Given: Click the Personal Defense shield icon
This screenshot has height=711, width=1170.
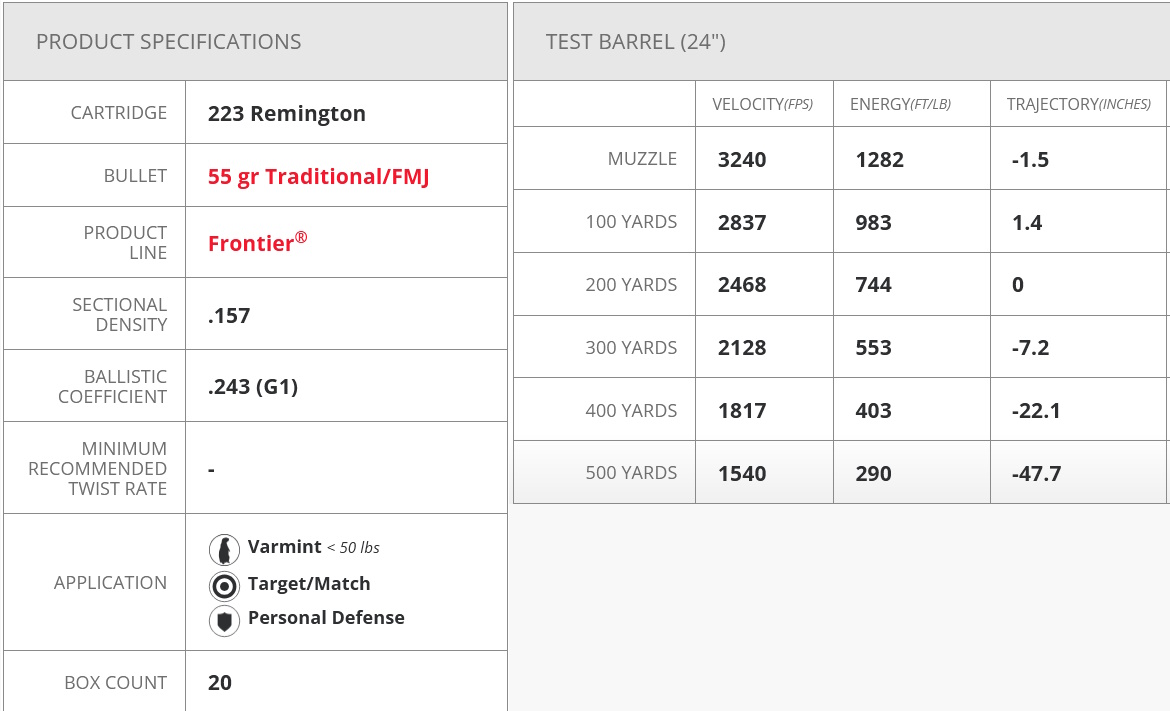Looking at the screenshot, I should tap(225, 620).
